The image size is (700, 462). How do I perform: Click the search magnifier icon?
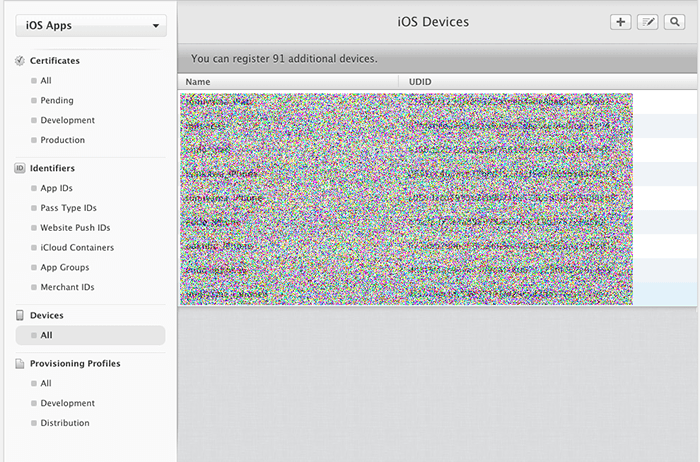point(677,22)
